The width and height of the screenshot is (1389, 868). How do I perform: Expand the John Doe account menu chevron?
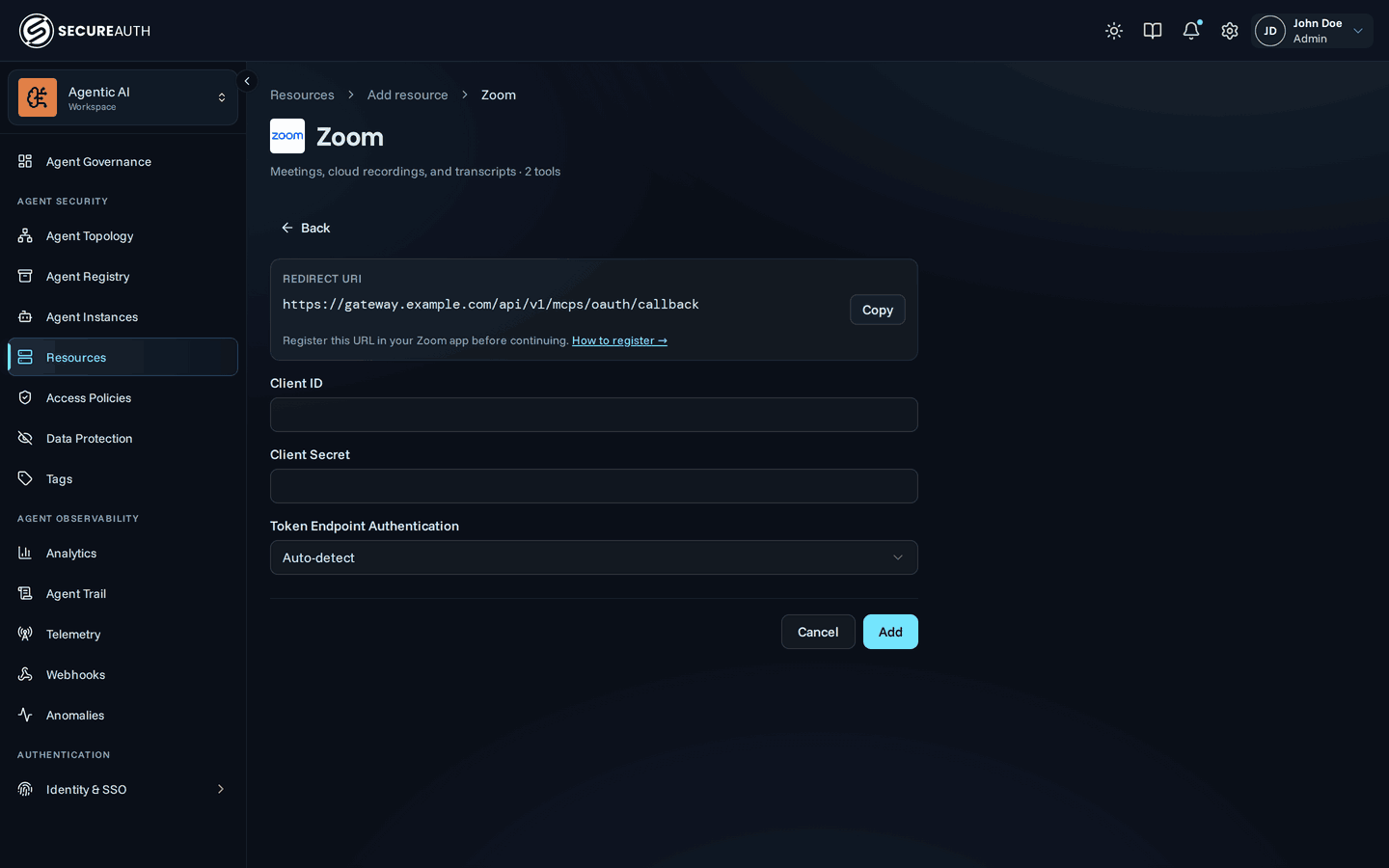[x=1358, y=31]
